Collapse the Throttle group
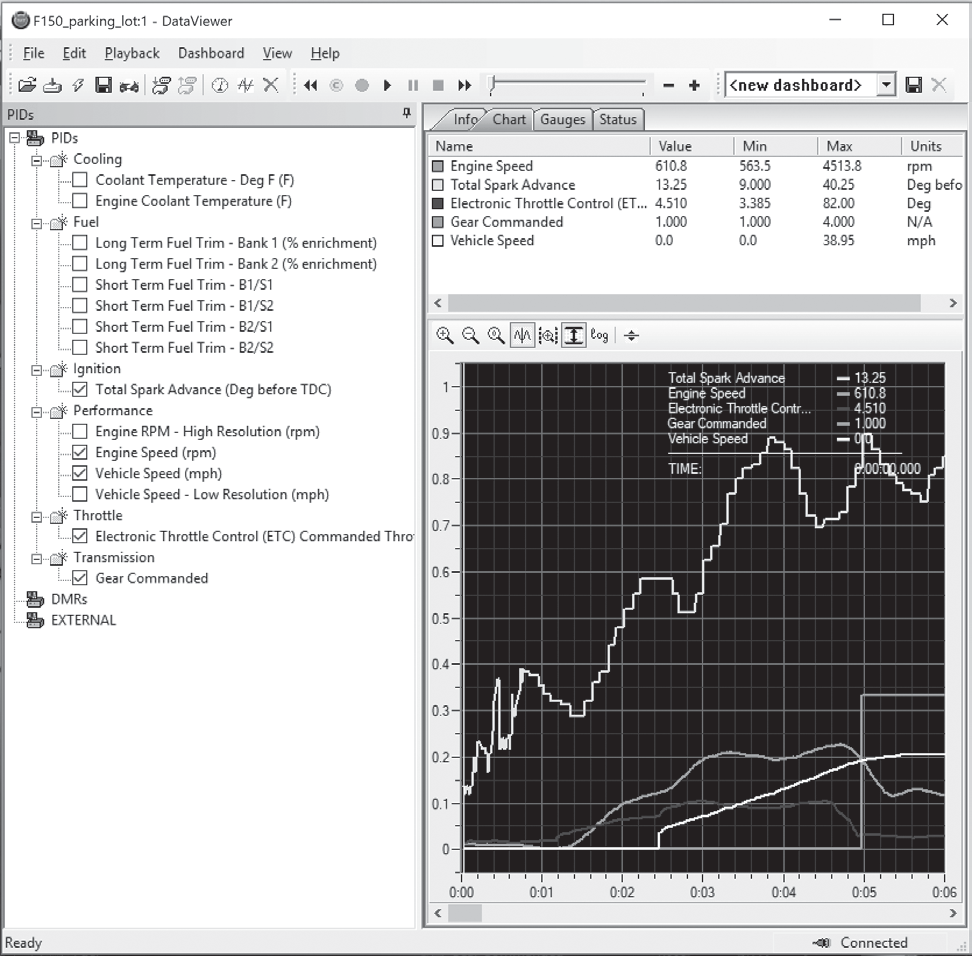Image resolution: width=972 pixels, height=956 pixels. [x=37, y=517]
